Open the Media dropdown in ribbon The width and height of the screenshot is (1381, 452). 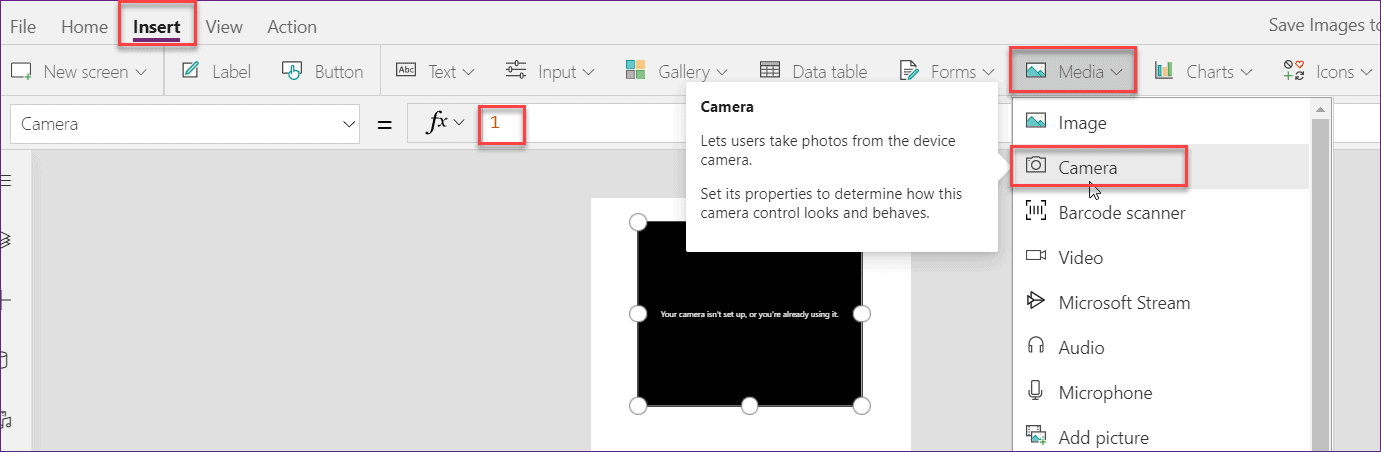[1073, 71]
